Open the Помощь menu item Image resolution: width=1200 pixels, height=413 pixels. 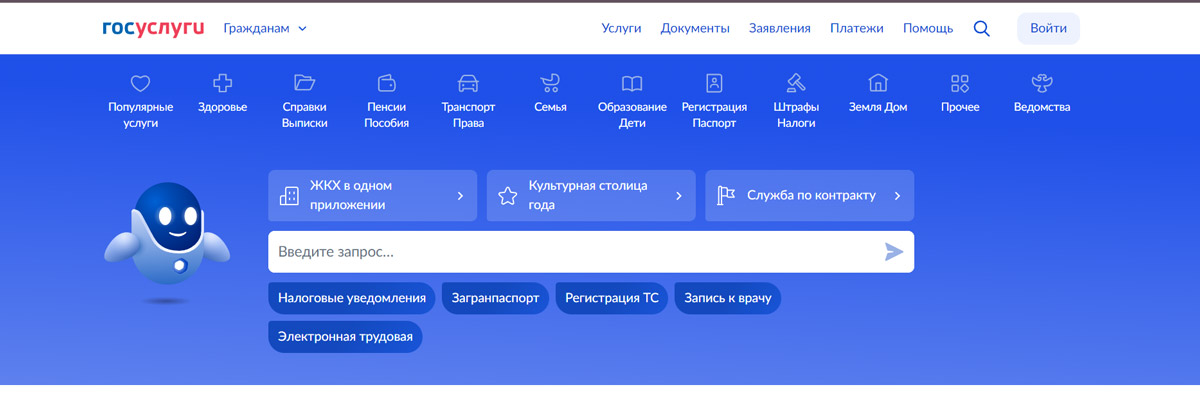[x=928, y=28]
